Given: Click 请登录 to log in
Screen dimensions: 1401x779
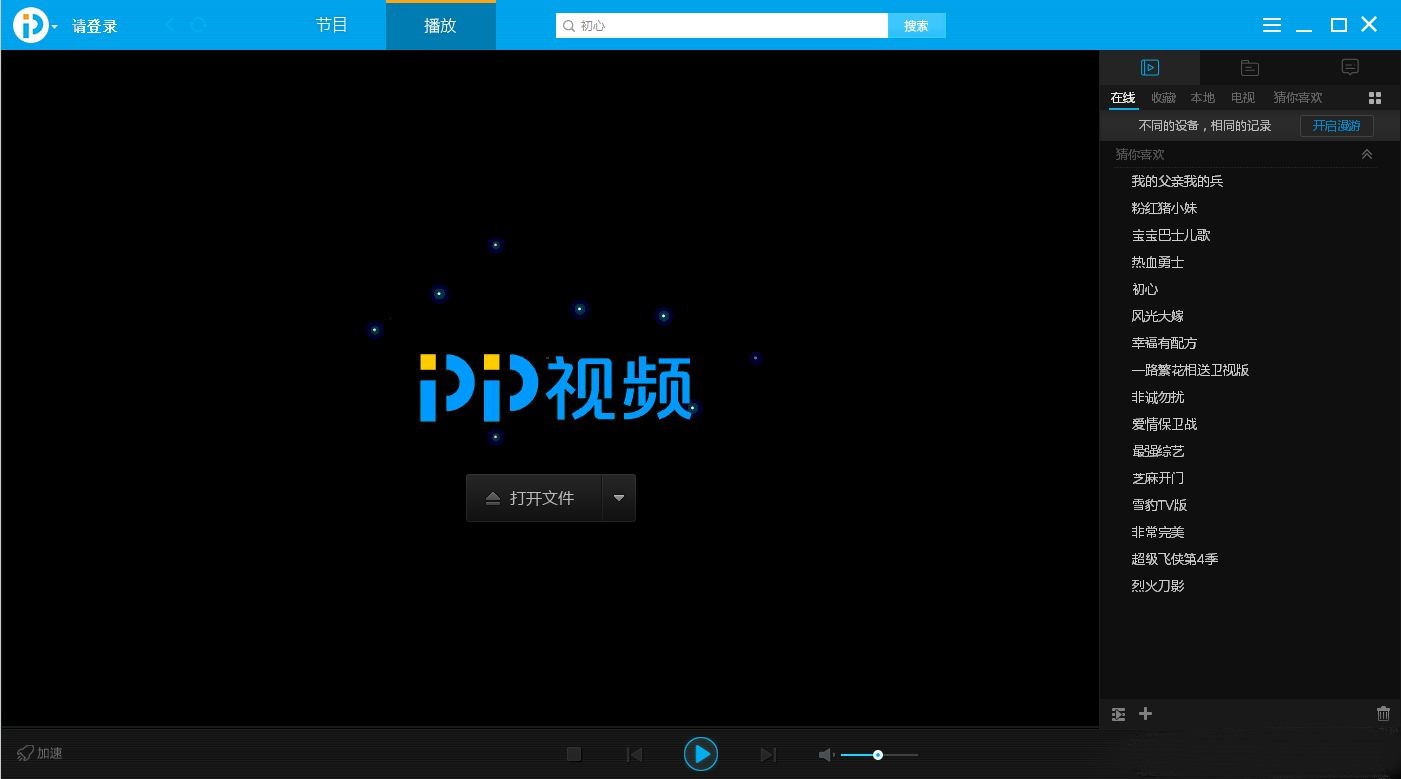Looking at the screenshot, I should tap(95, 26).
